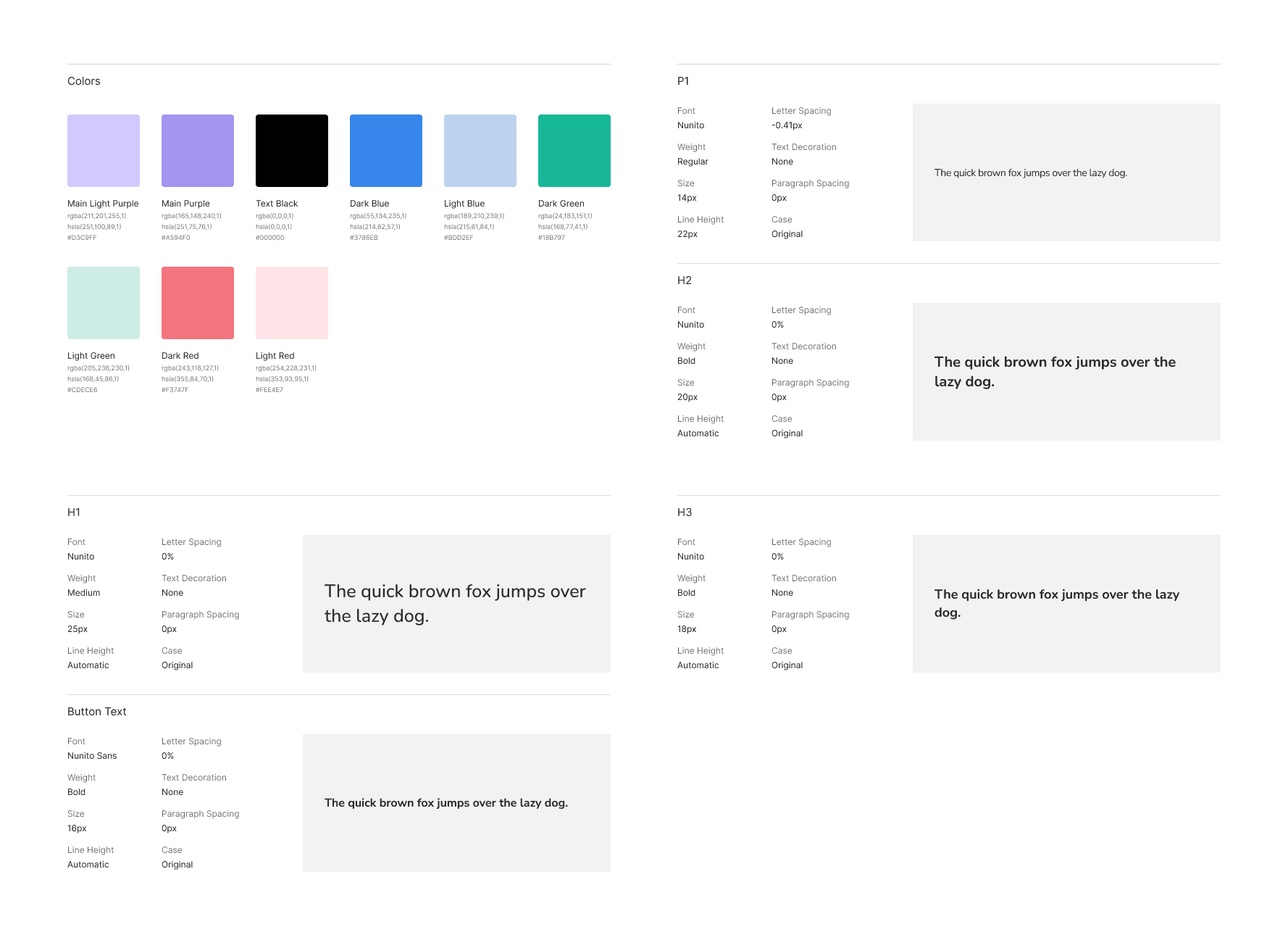Select the "#FEE4E7" hex value

(x=269, y=390)
